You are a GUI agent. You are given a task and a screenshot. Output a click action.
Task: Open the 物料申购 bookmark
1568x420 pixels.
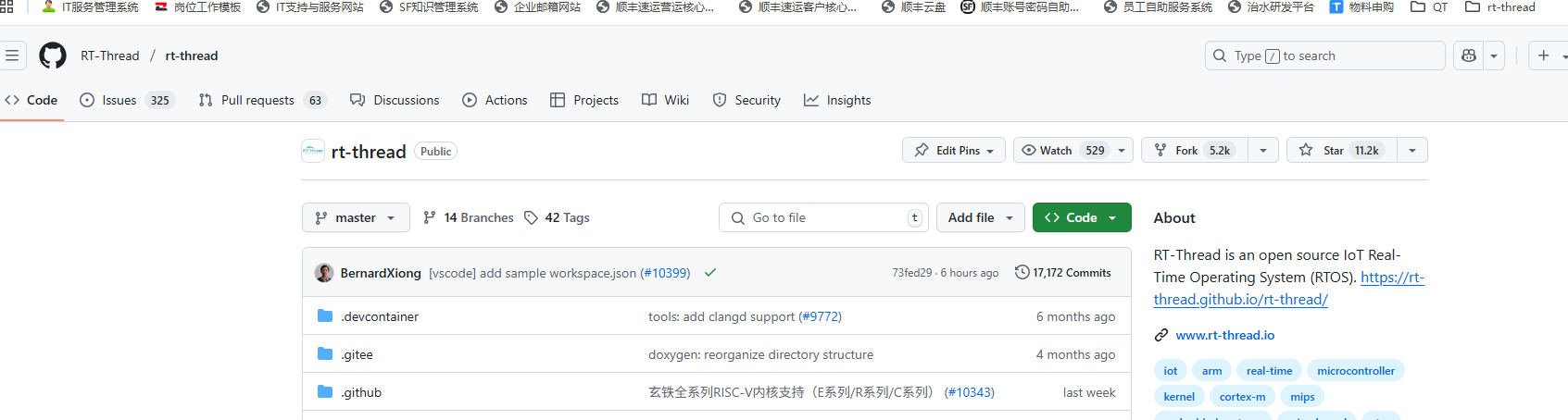1361,6
